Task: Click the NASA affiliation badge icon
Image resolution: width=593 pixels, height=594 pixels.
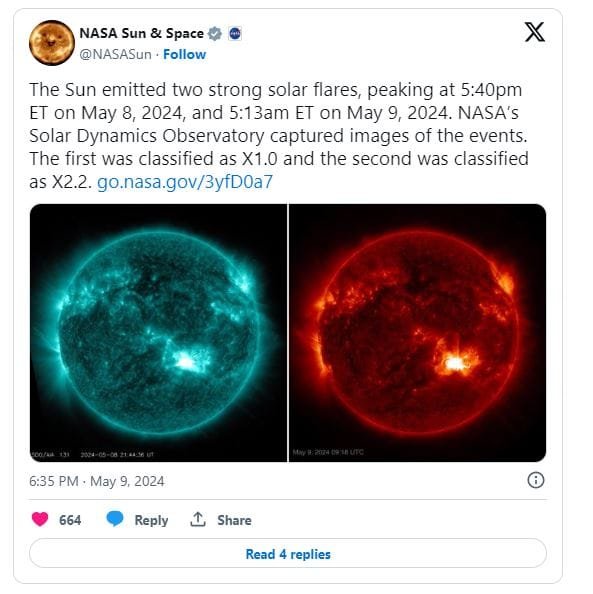Action: coord(235,34)
